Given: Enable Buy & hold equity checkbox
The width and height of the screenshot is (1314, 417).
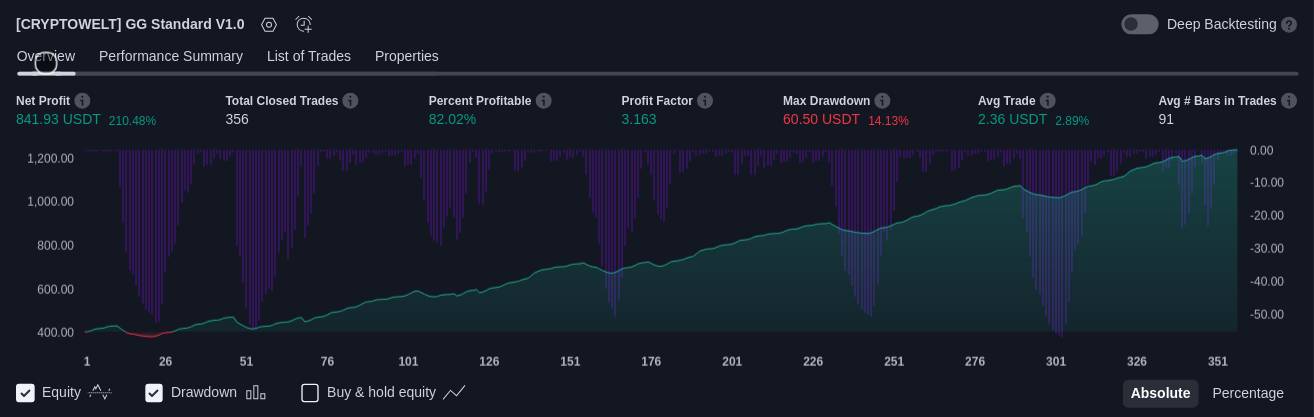Looking at the screenshot, I should click(x=310, y=393).
